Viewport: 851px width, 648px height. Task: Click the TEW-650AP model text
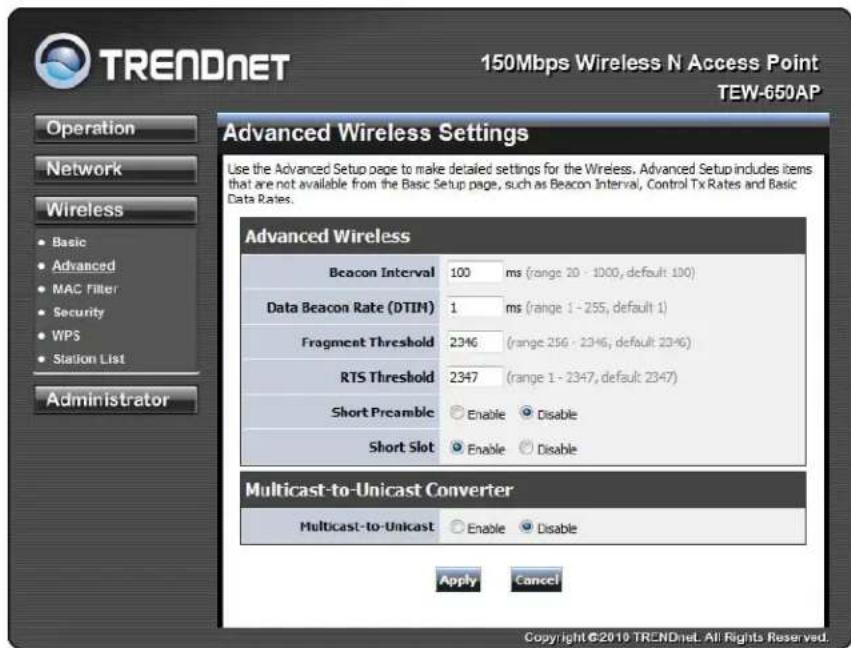point(769,93)
